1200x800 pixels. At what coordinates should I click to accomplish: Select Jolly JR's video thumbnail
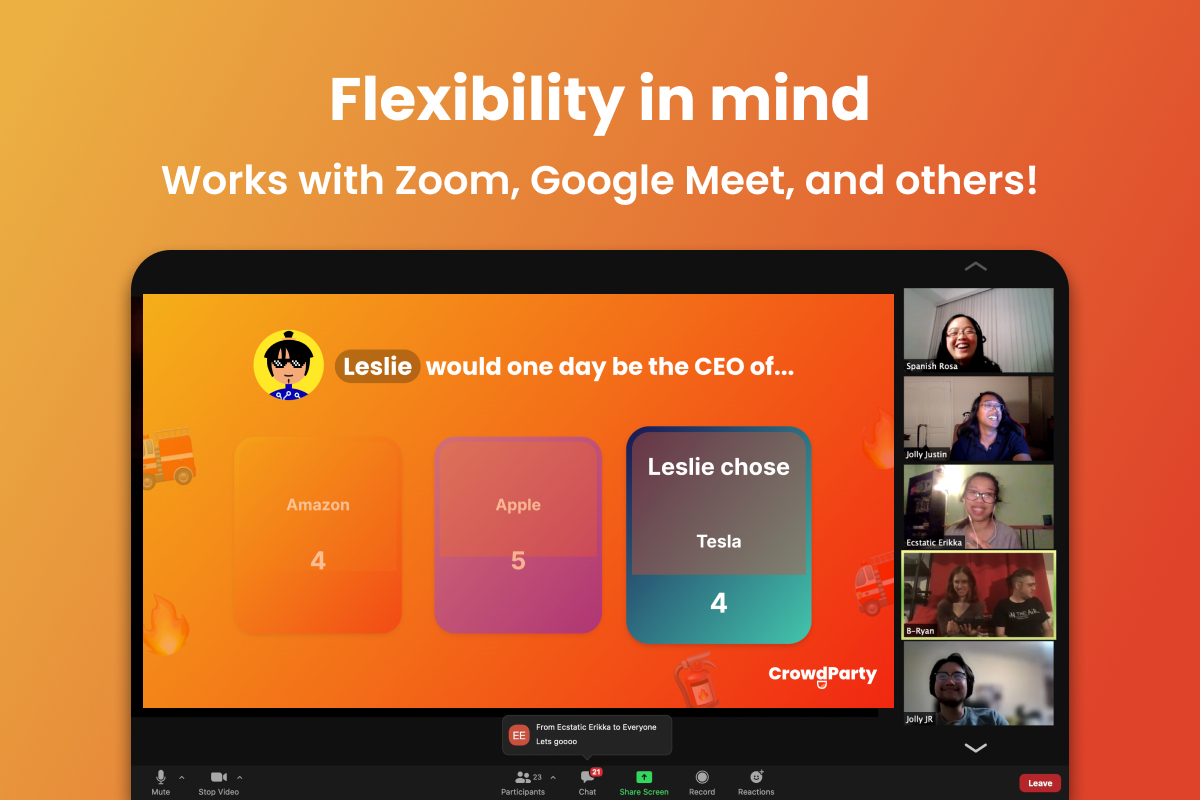979,683
